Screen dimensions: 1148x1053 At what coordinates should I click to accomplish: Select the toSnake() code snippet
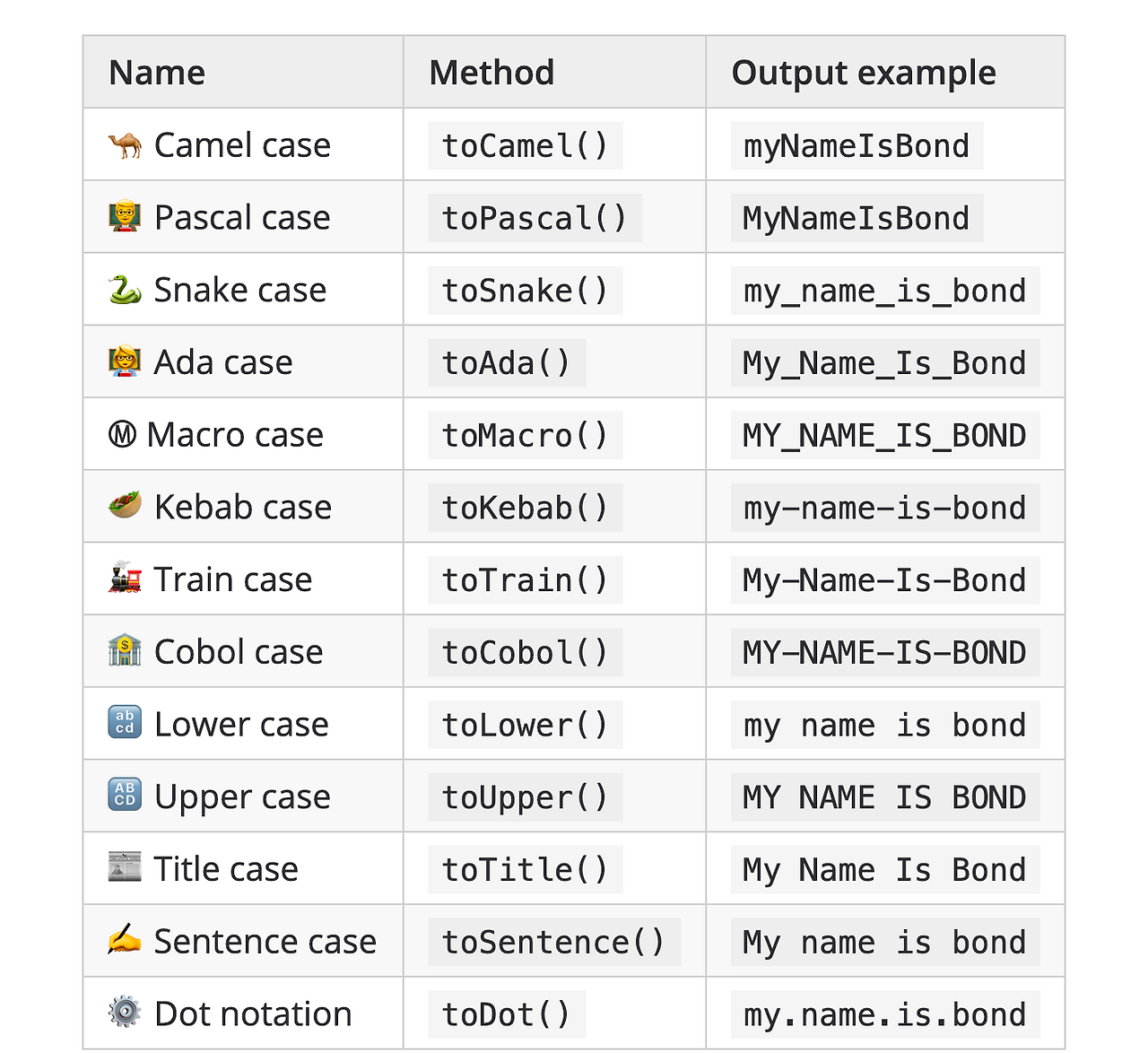pos(525,291)
